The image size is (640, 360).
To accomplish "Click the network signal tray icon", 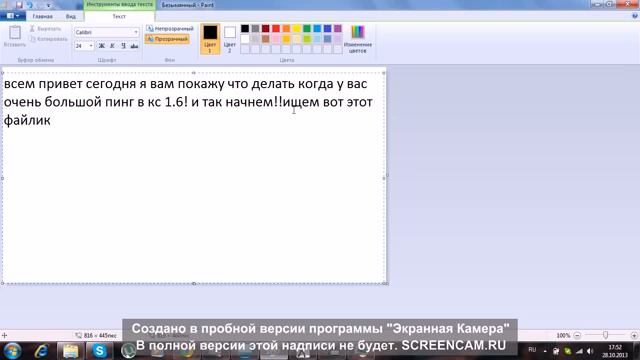I will pos(579,351).
